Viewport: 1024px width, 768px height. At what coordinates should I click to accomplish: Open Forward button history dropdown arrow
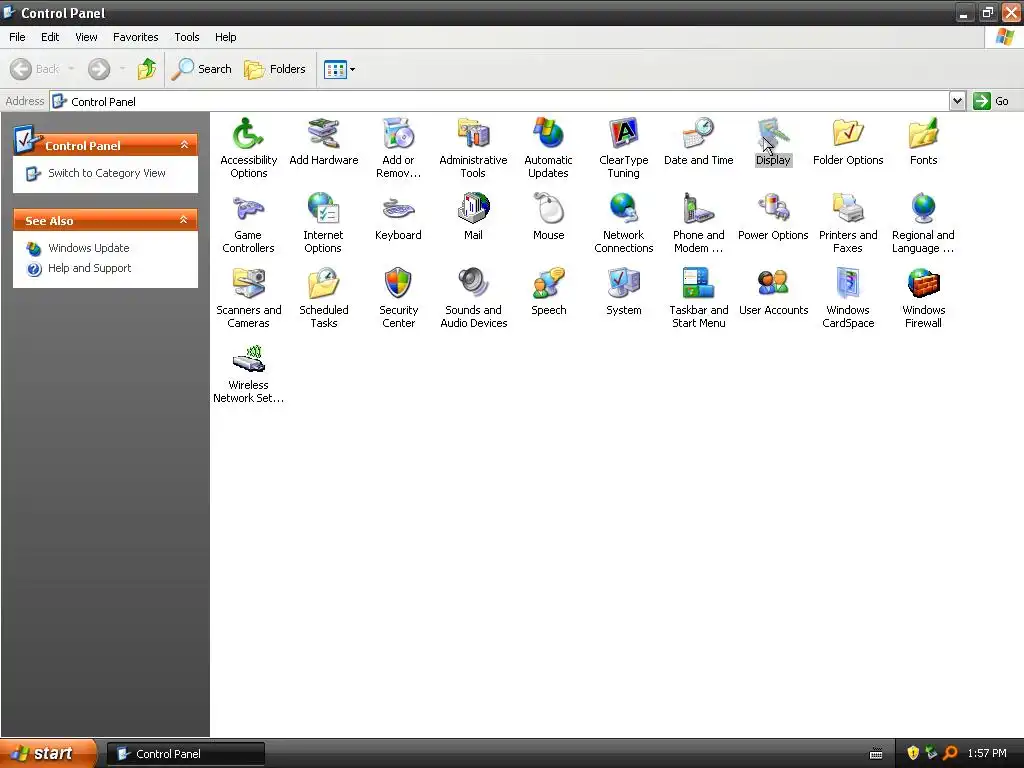coord(123,69)
